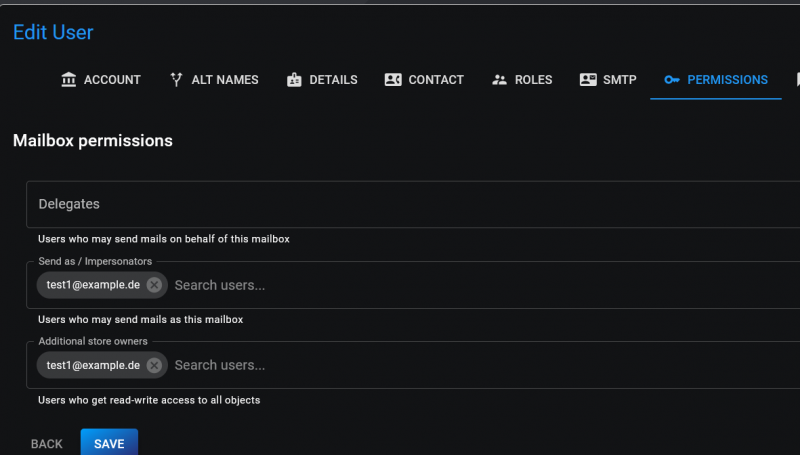Open the partially hidden tab after Permissions
The width and height of the screenshot is (800, 455).
click(x=796, y=80)
